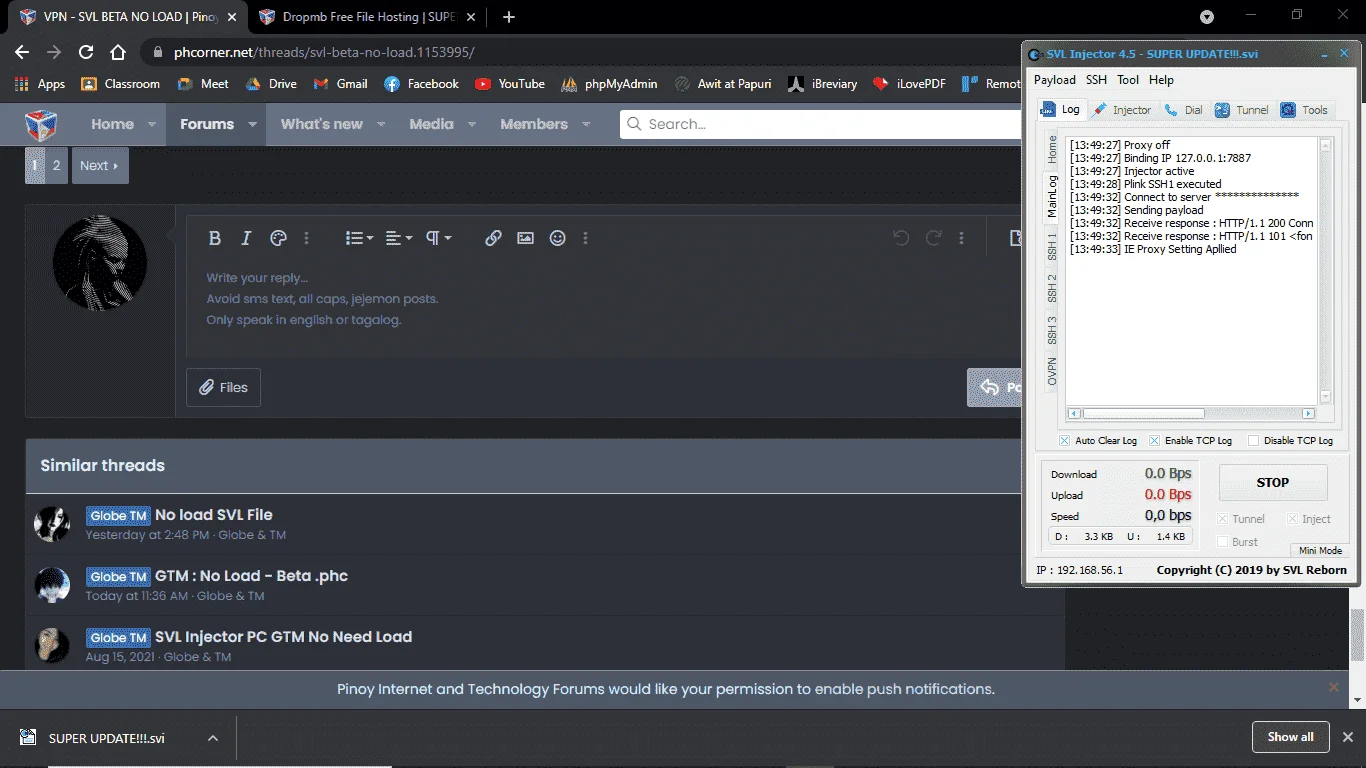
Task: Switch to the Dial tab
Action: pos(1184,110)
